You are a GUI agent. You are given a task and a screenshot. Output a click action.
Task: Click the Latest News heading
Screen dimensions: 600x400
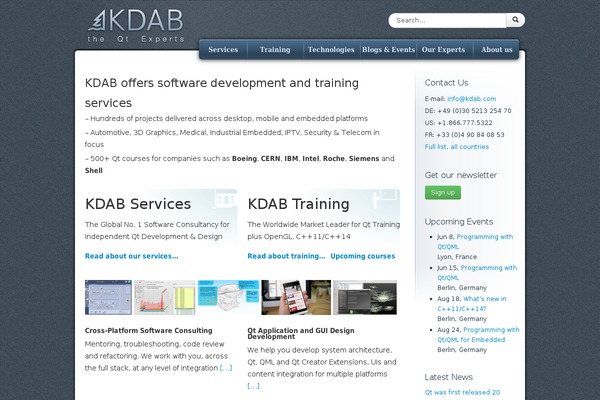448,377
